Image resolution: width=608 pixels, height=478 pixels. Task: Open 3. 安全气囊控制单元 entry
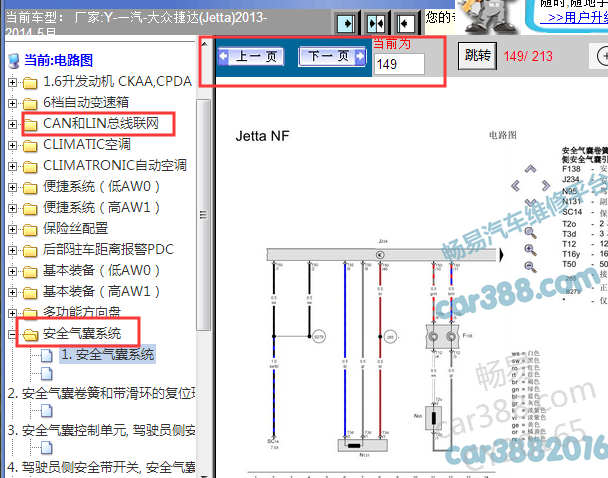pos(101,430)
